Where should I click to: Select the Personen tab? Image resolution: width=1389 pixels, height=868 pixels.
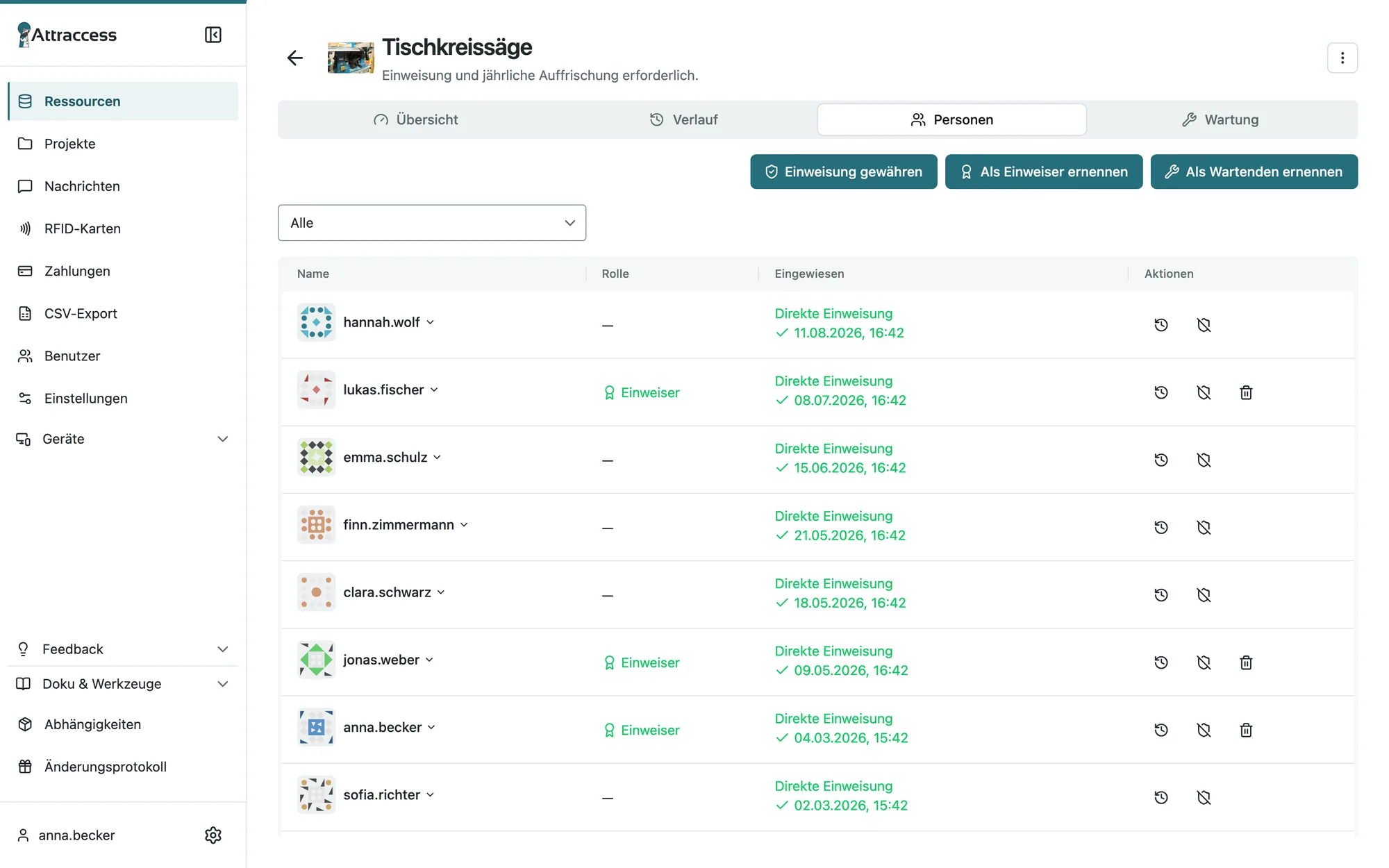click(951, 119)
